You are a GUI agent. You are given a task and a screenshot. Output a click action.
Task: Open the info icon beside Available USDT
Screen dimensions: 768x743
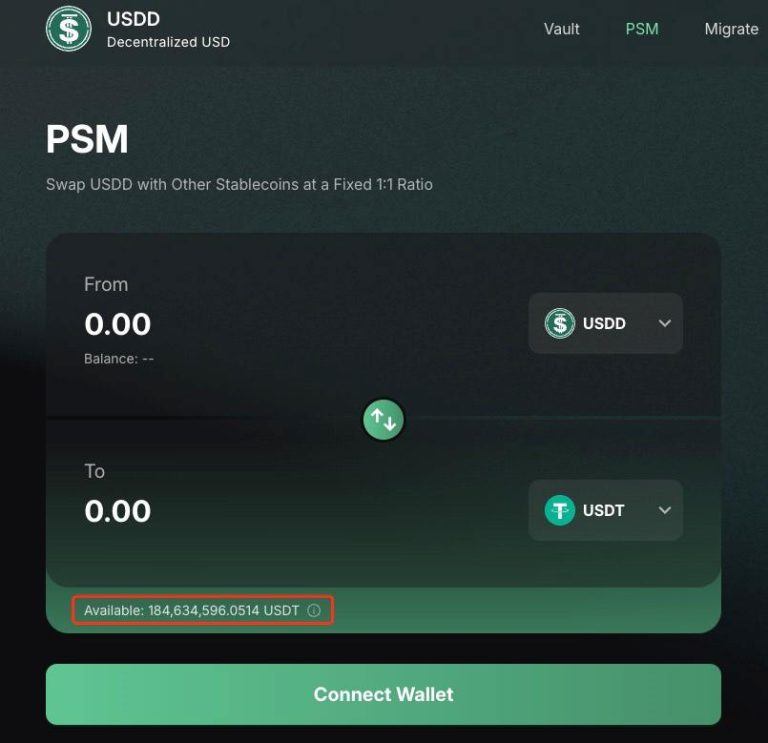pyautogui.click(x=314, y=610)
